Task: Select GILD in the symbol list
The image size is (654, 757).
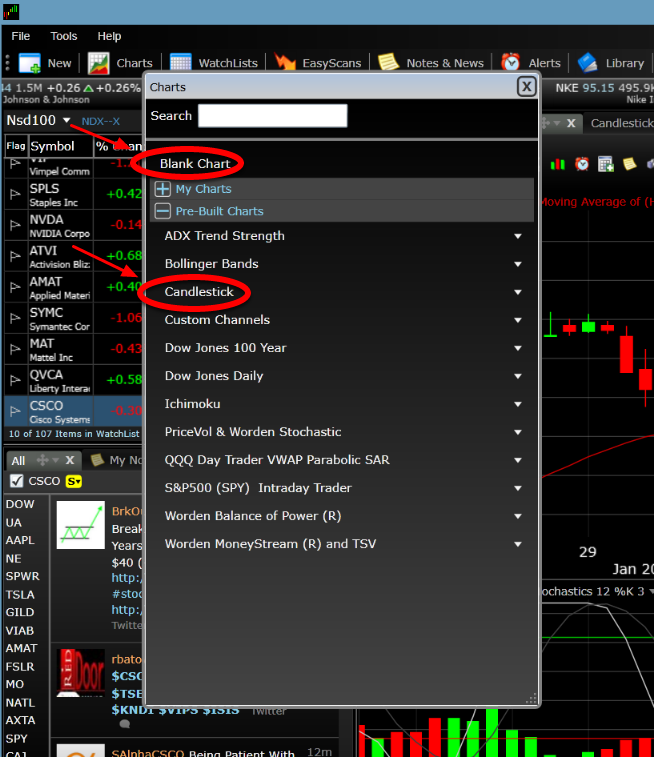Action: click(20, 612)
